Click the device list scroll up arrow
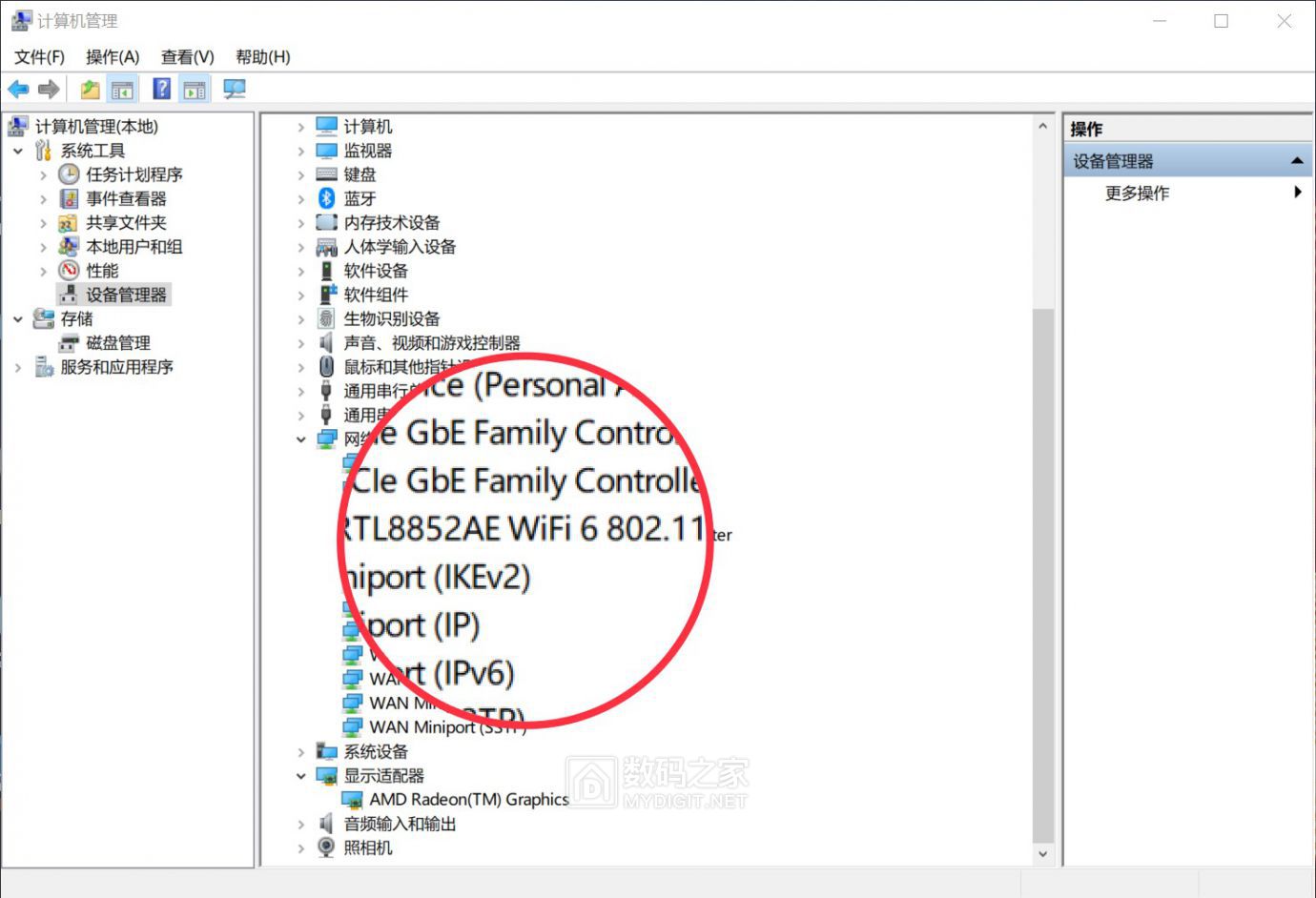The image size is (1316, 898). click(1042, 126)
